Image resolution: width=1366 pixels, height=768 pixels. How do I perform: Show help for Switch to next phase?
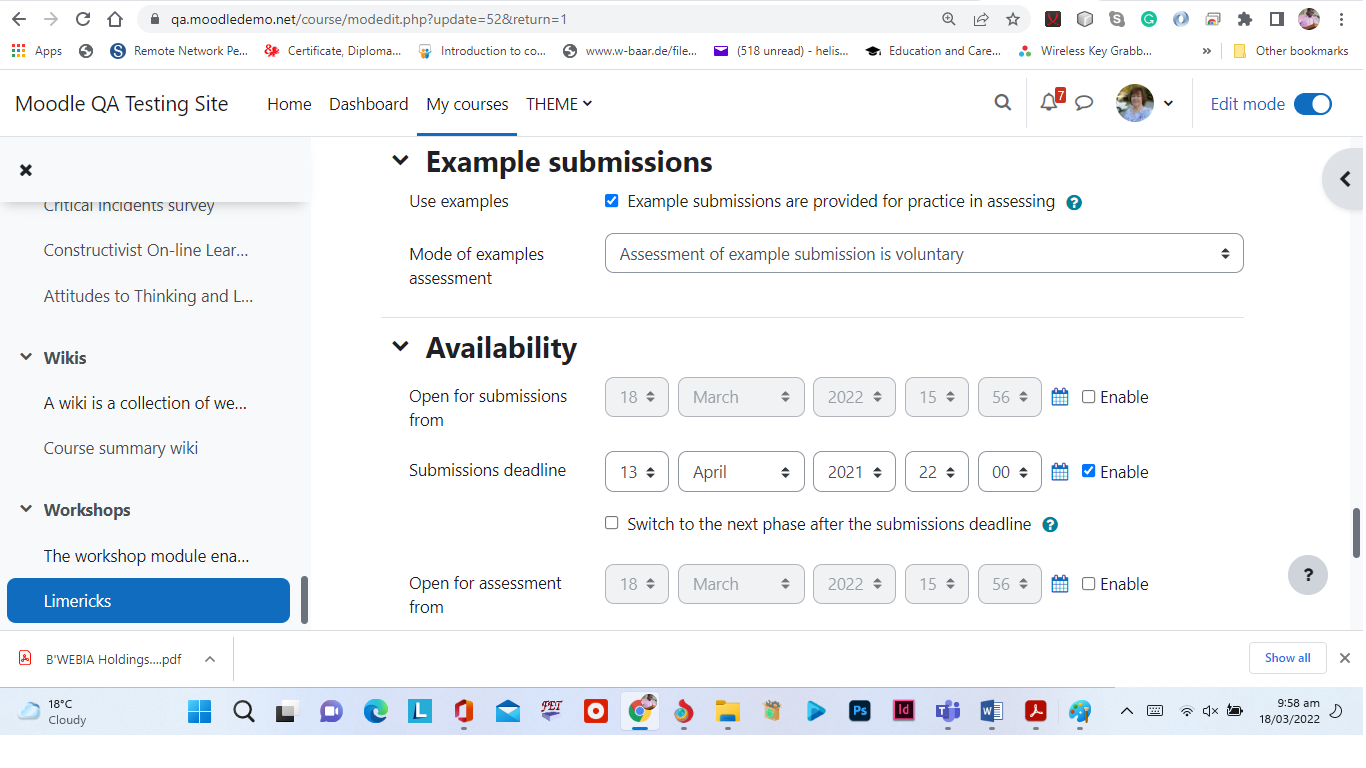click(1050, 525)
